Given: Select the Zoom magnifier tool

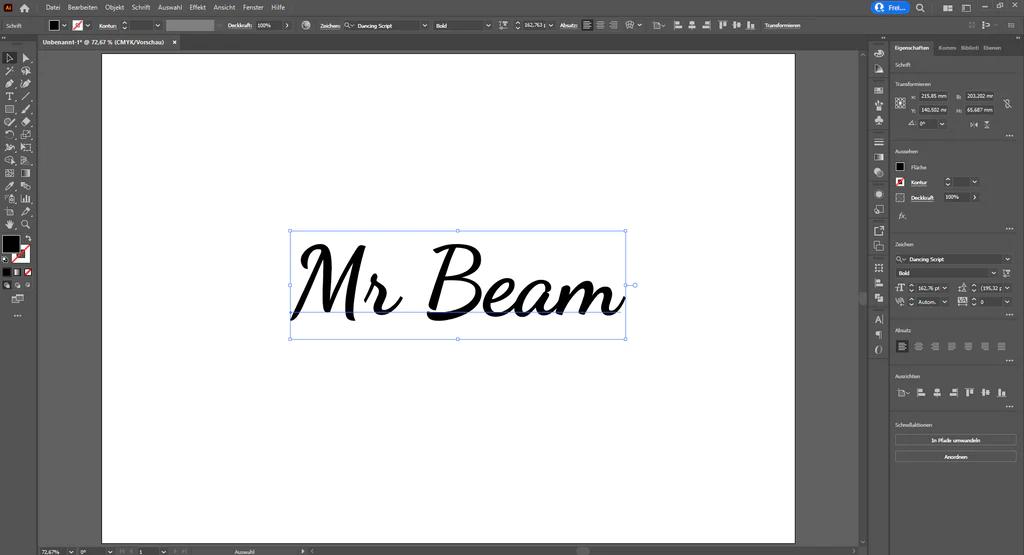Looking at the screenshot, I should [x=26, y=224].
